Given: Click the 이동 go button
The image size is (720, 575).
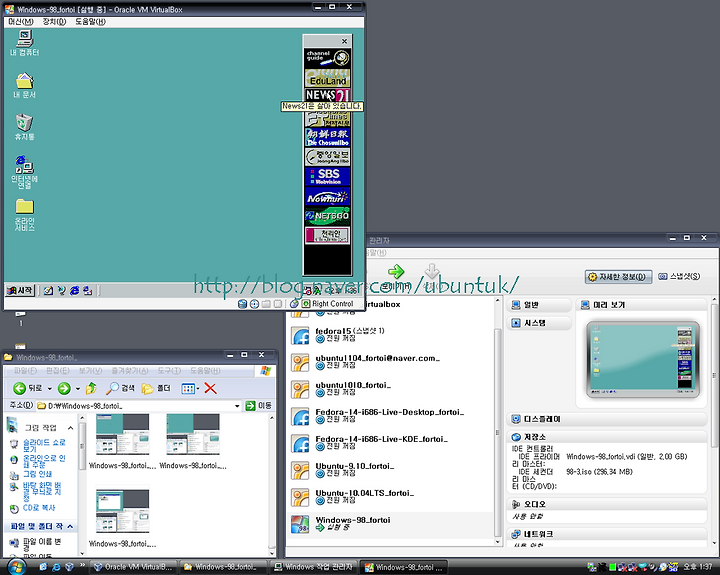Looking at the screenshot, I should pos(258,406).
